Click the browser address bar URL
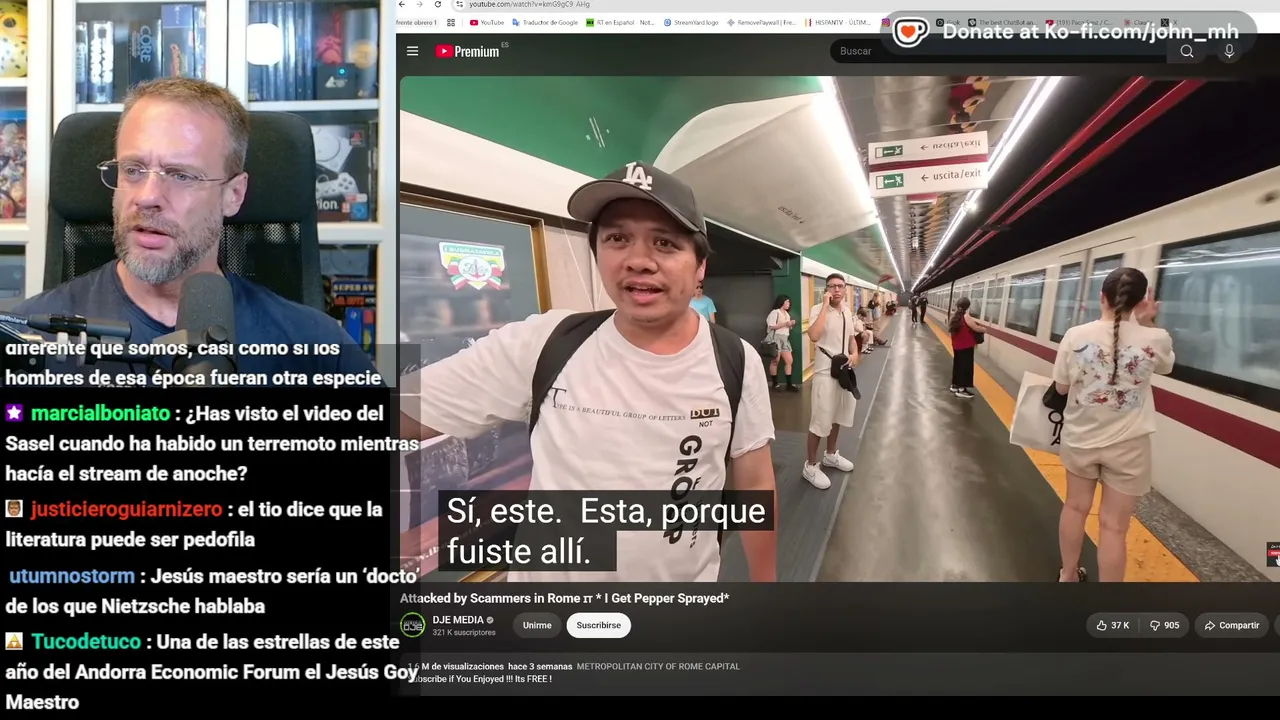This screenshot has height=720, width=1280. point(530,5)
